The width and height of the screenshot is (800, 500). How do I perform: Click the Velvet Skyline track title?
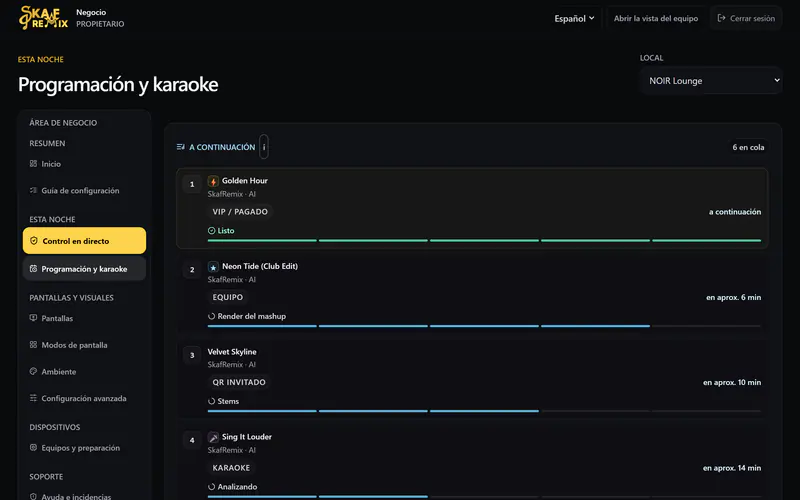232,352
